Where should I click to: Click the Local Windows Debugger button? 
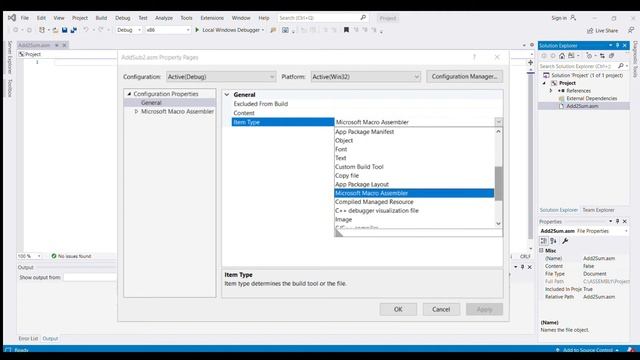(x=231, y=30)
